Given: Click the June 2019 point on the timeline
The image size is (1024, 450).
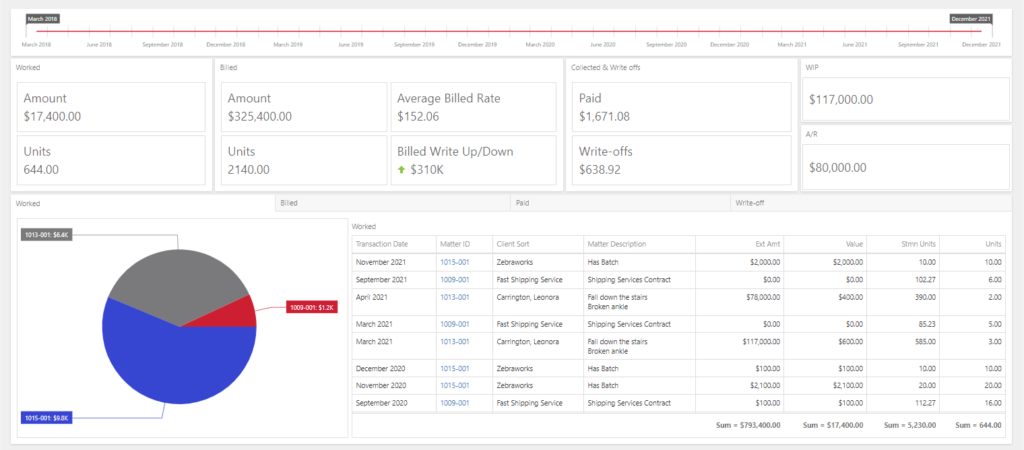Looking at the screenshot, I should [x=350, y=44].
